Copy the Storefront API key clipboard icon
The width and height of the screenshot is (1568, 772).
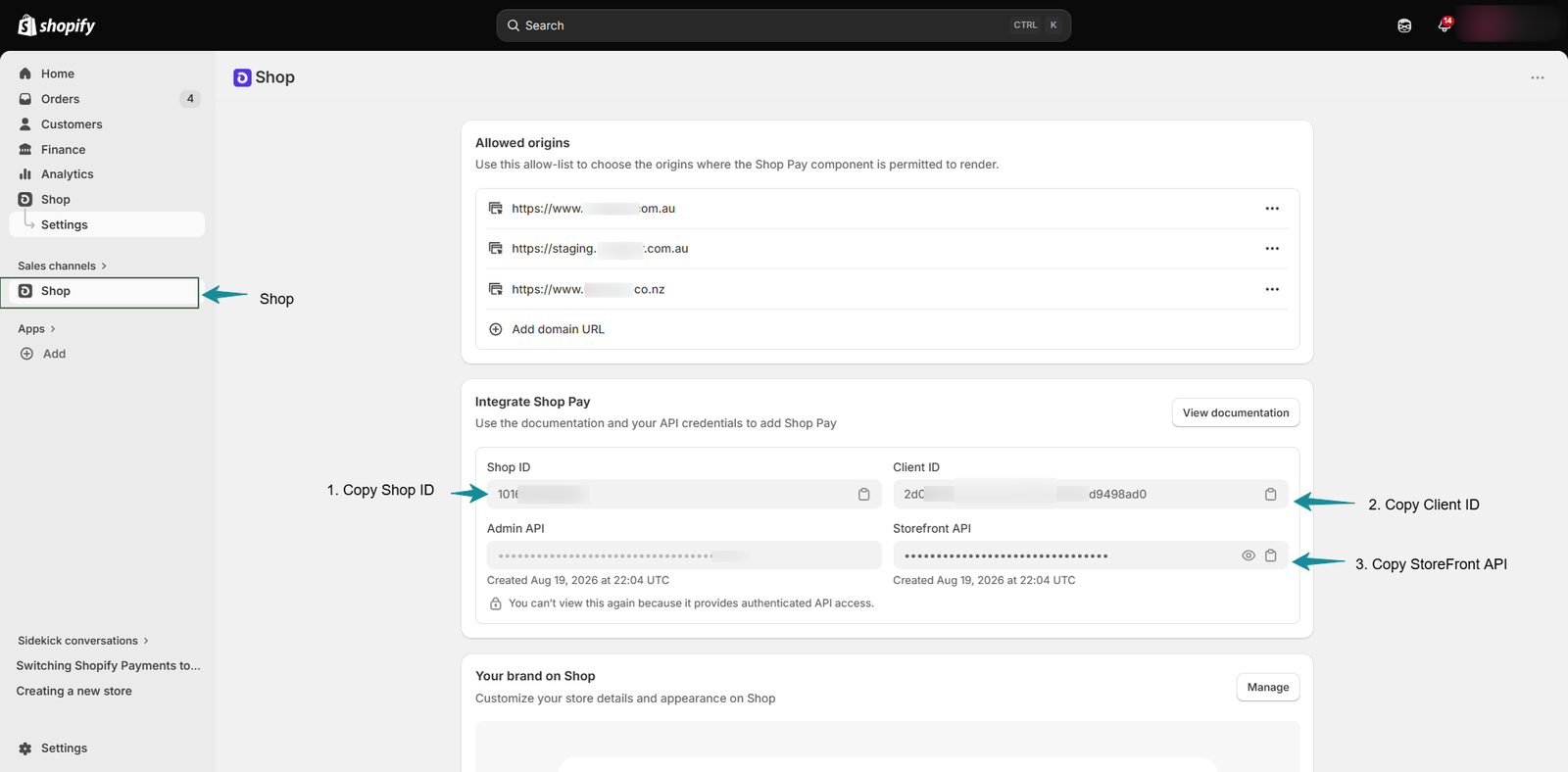click(x=1270, y=555)
